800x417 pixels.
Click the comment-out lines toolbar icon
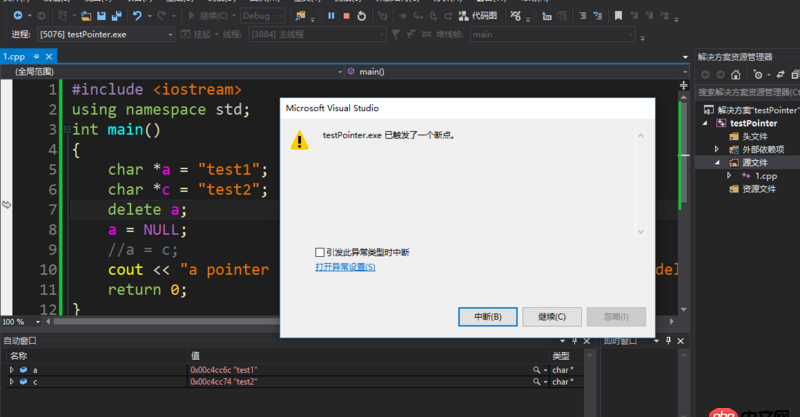click(583, 16)
